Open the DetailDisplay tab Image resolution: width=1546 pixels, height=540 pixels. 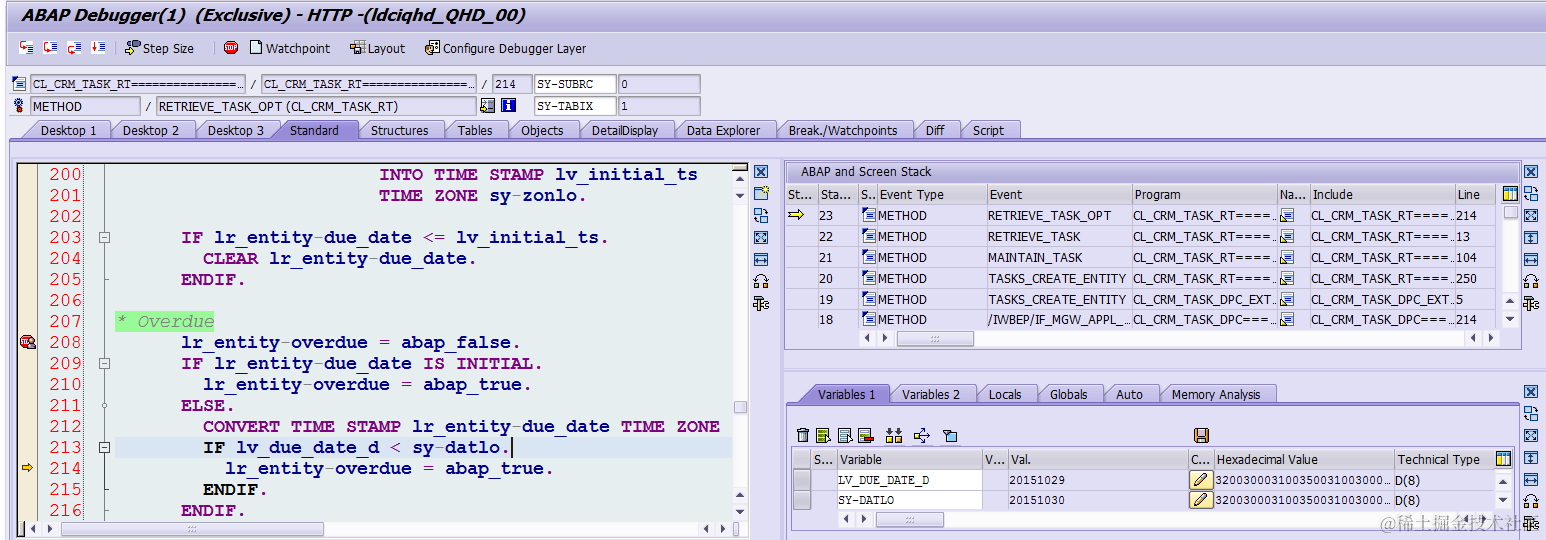(x=625, y=130)
